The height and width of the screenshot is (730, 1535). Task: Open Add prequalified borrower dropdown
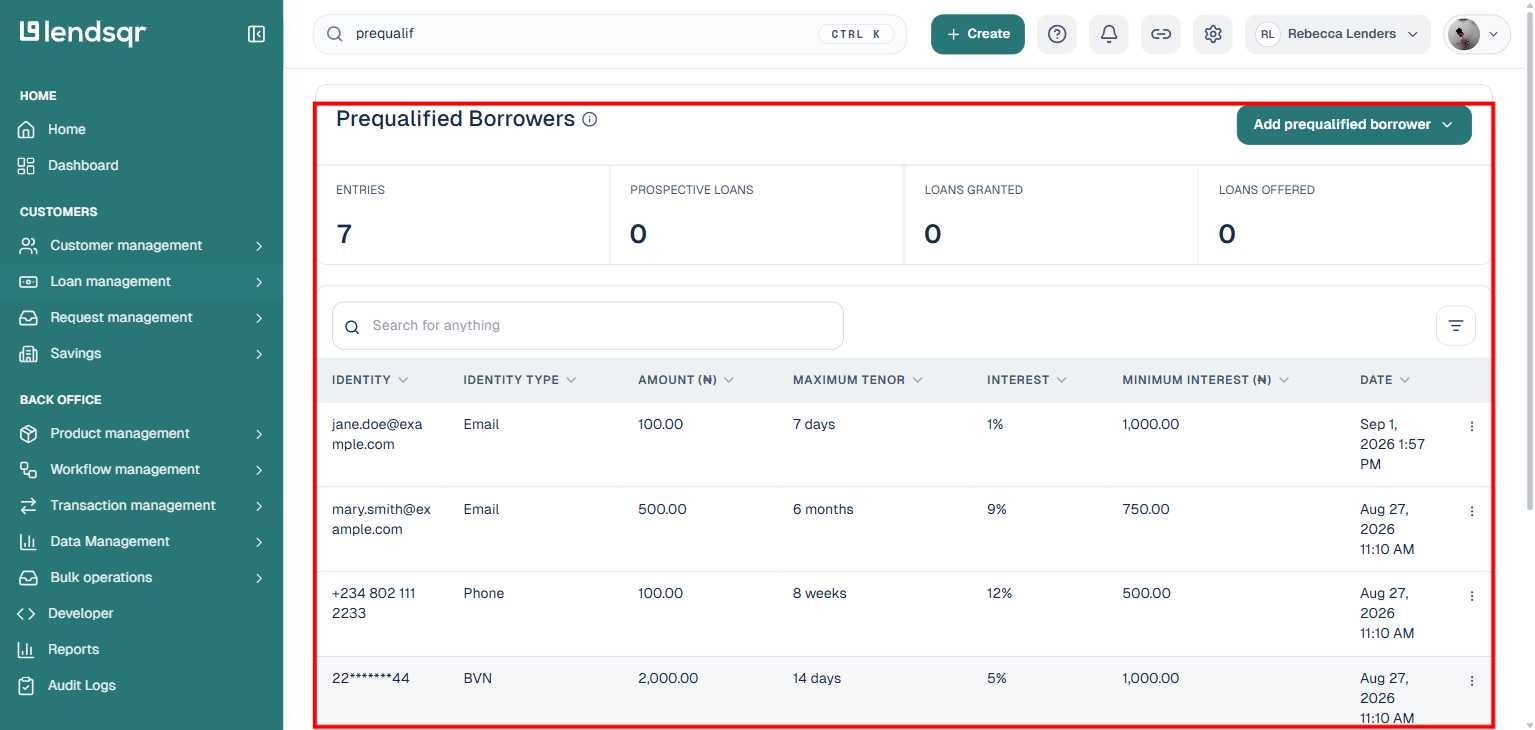click(x=1354, y=125)
